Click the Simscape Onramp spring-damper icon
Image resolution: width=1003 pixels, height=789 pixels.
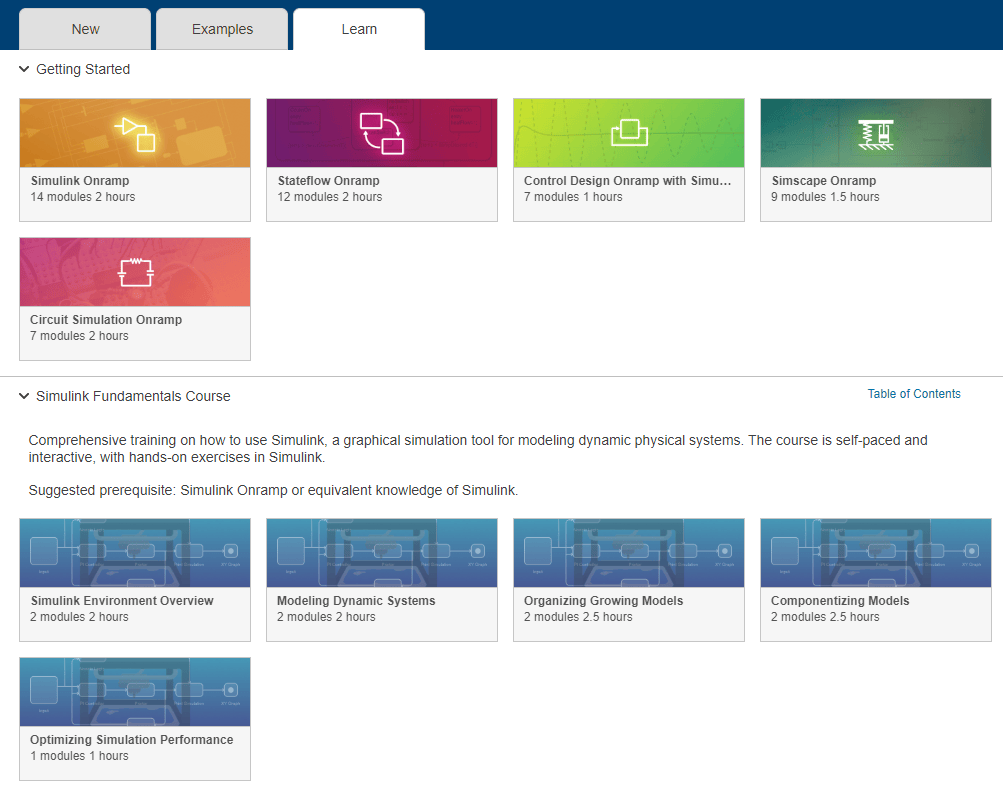pyautogui.click(x=876, y=134)
